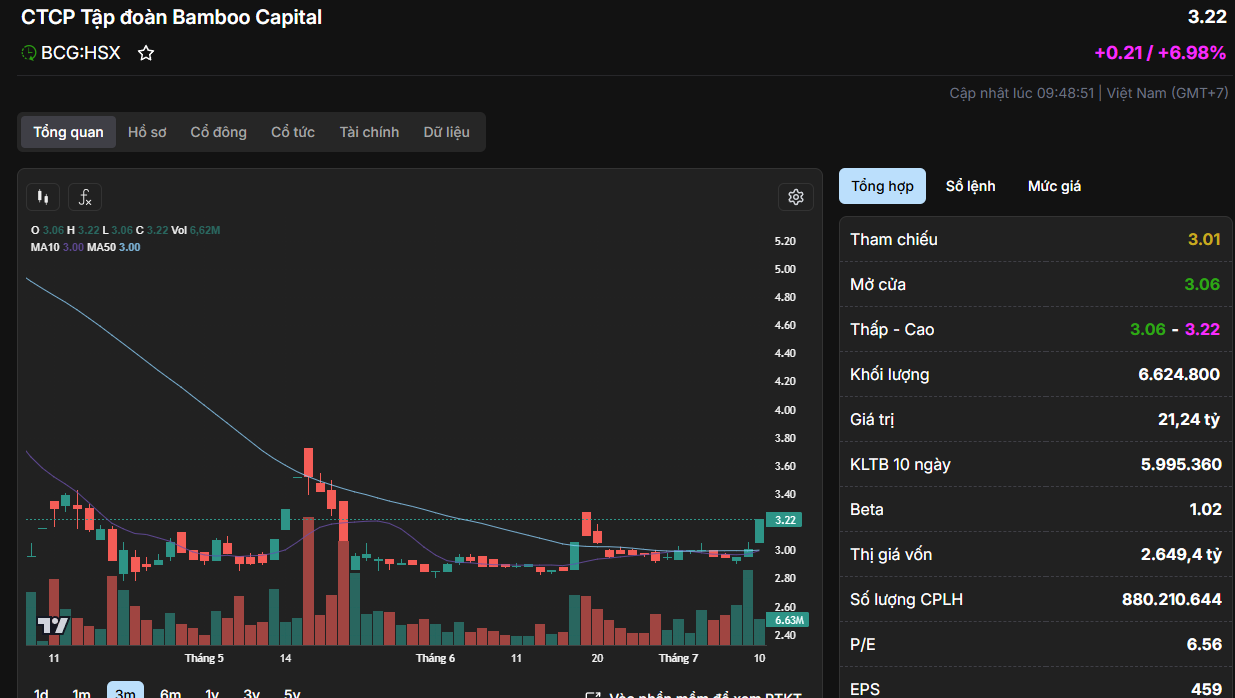Click the Thị giá vốn value 2.649,4 tỷ

coord(1181,554)
